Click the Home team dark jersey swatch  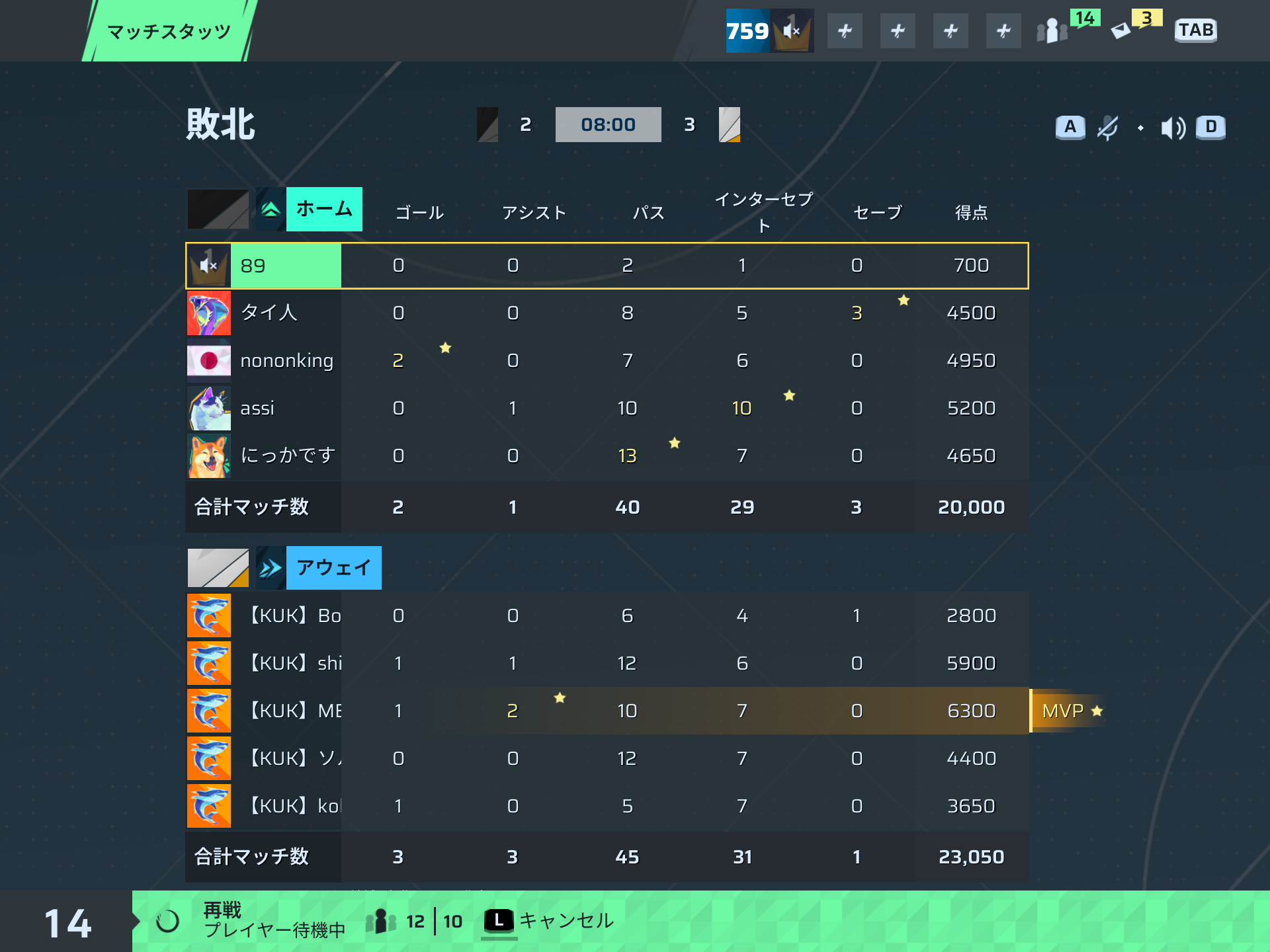pyautogui.click(x=218, y=209)
